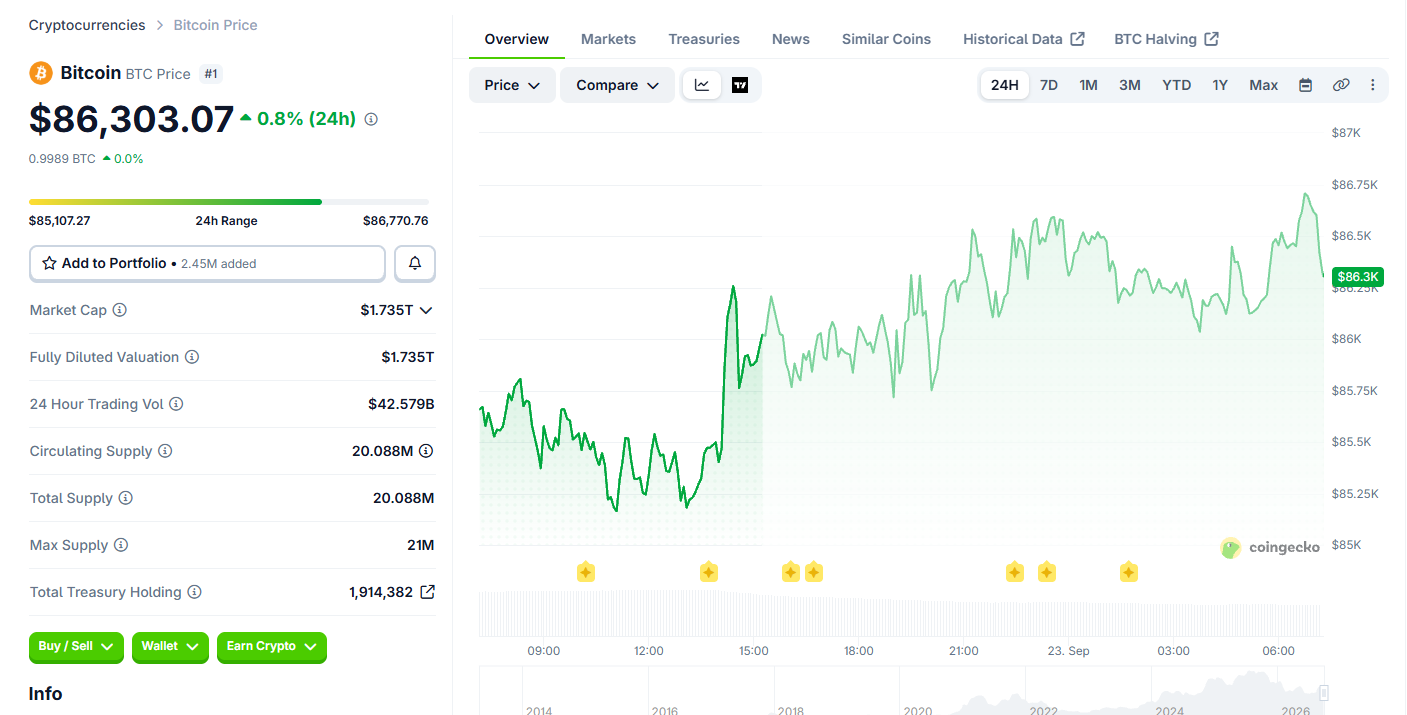Go to Cryptocurrencies breadcrumb link

click(87, 25)
